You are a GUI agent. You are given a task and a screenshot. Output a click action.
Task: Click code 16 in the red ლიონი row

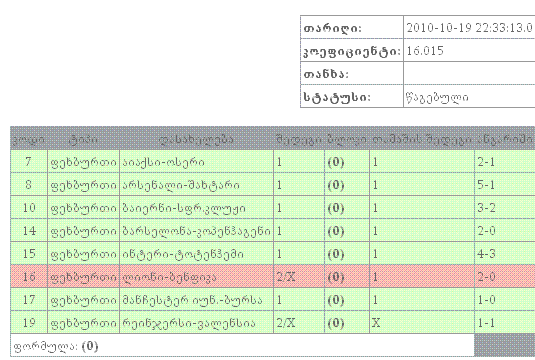point(29,277)
